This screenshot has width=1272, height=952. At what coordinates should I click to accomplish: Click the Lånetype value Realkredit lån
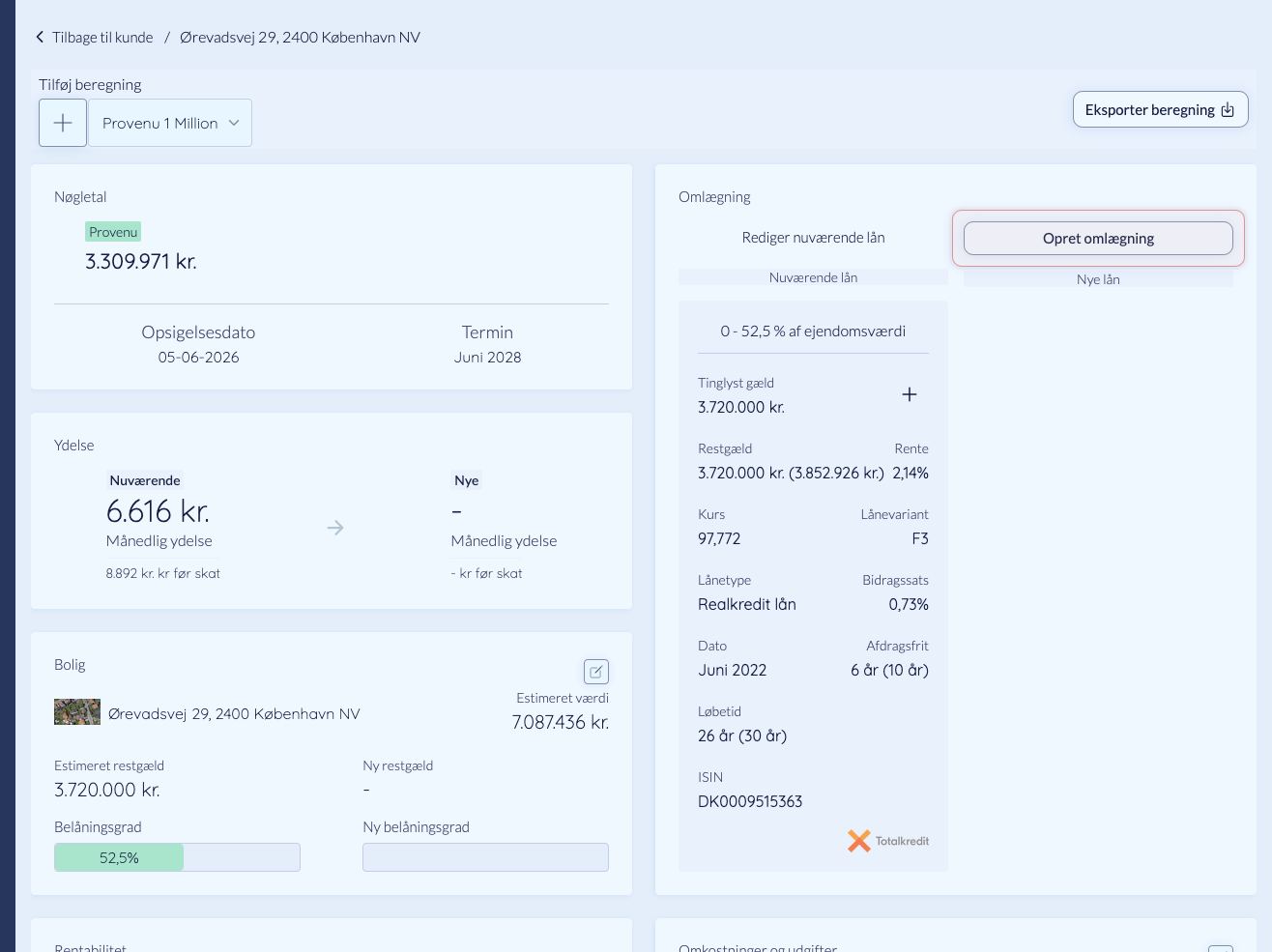tap(747, 604)
